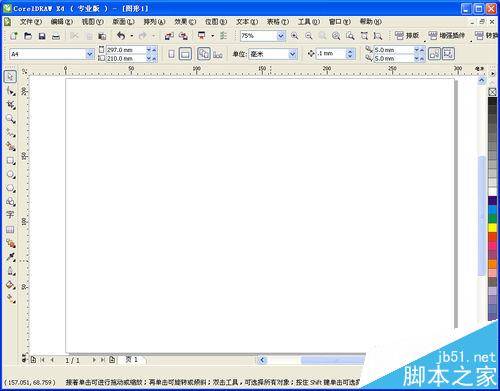The height and width of the screenshot is (391, 500).
Task: Set the page to portrait orientation
Action: tap(171, 54)
